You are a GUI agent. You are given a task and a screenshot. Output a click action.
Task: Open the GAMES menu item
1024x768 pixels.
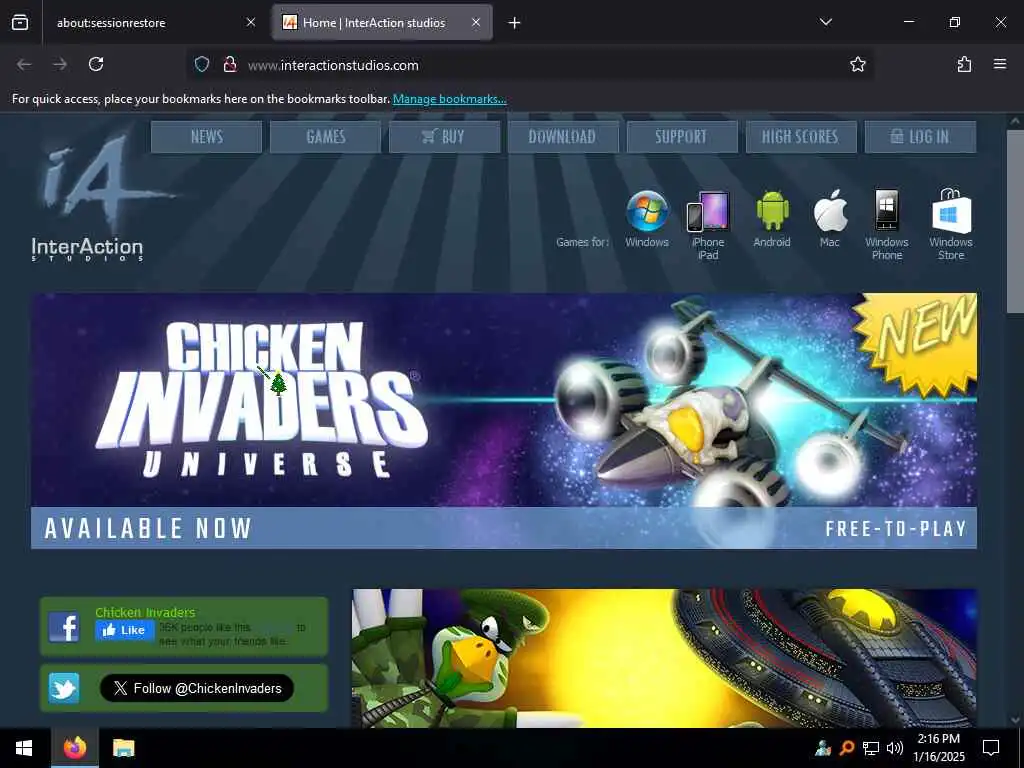click(x=325, y=136)
